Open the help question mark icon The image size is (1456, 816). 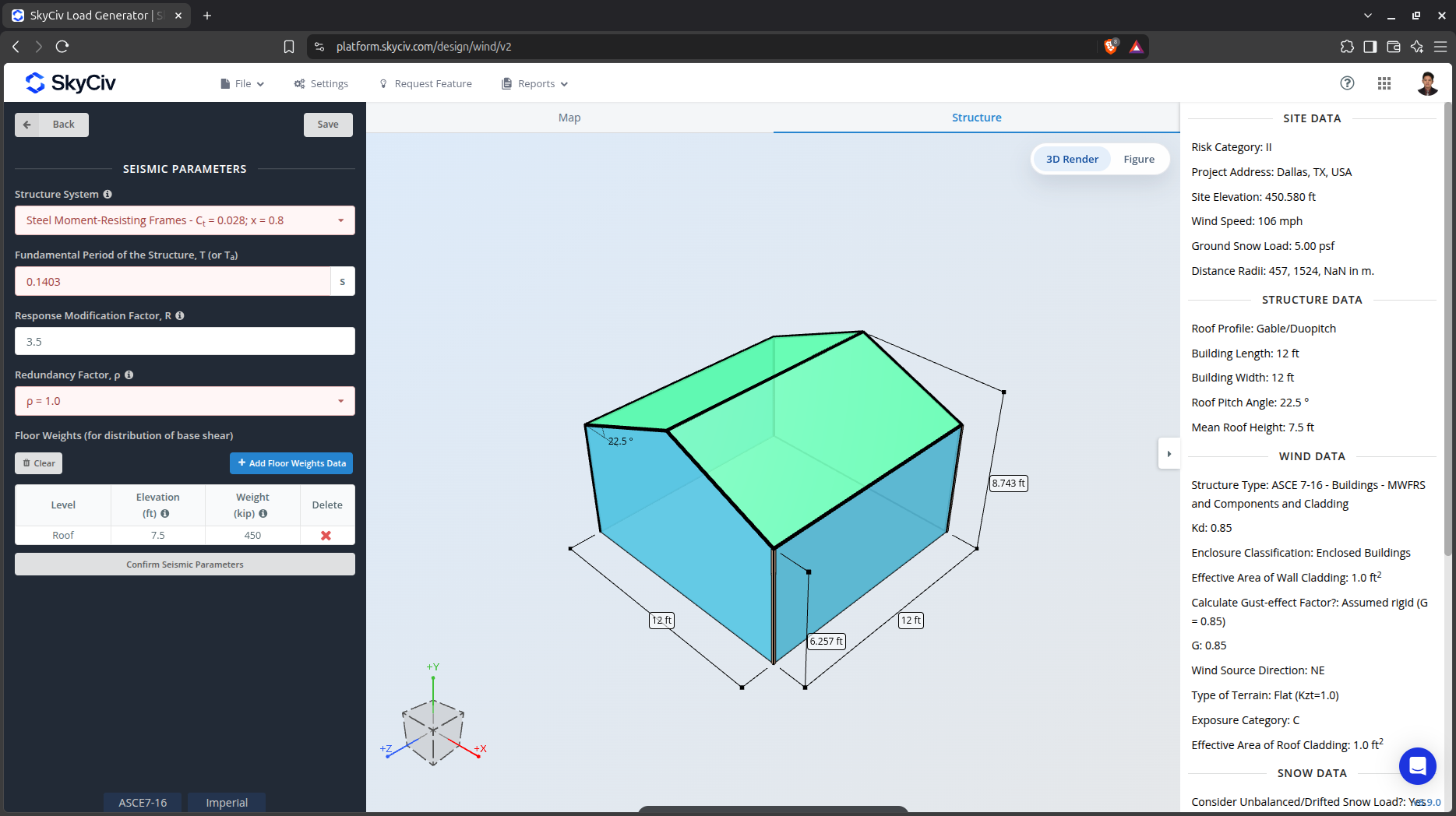pos(1347,83)
